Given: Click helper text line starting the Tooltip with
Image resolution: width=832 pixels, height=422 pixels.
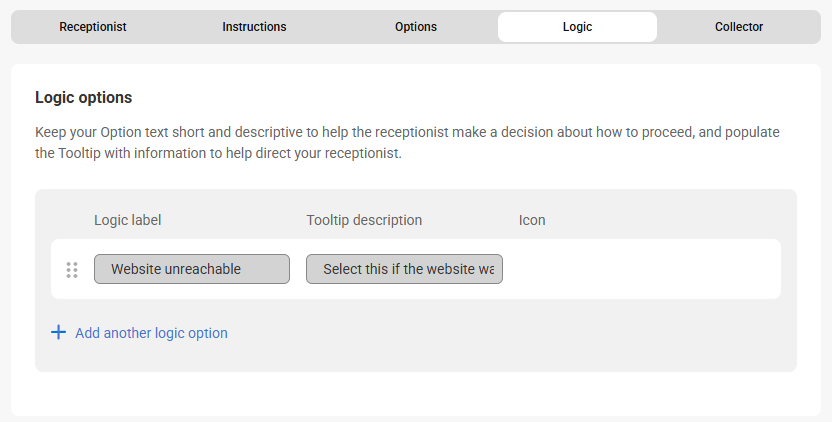Looking at the screenshot, I should click(218, 154).
